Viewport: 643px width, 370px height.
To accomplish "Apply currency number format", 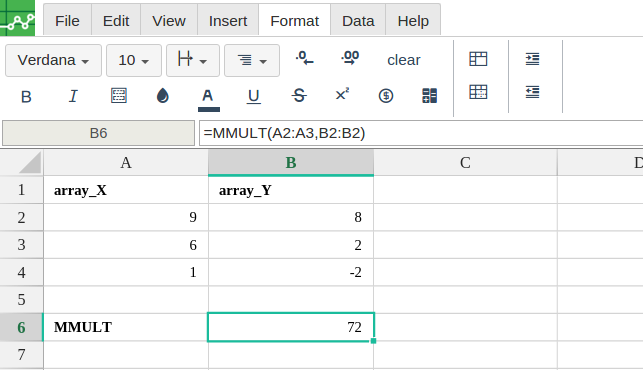I will coord(386,96).
